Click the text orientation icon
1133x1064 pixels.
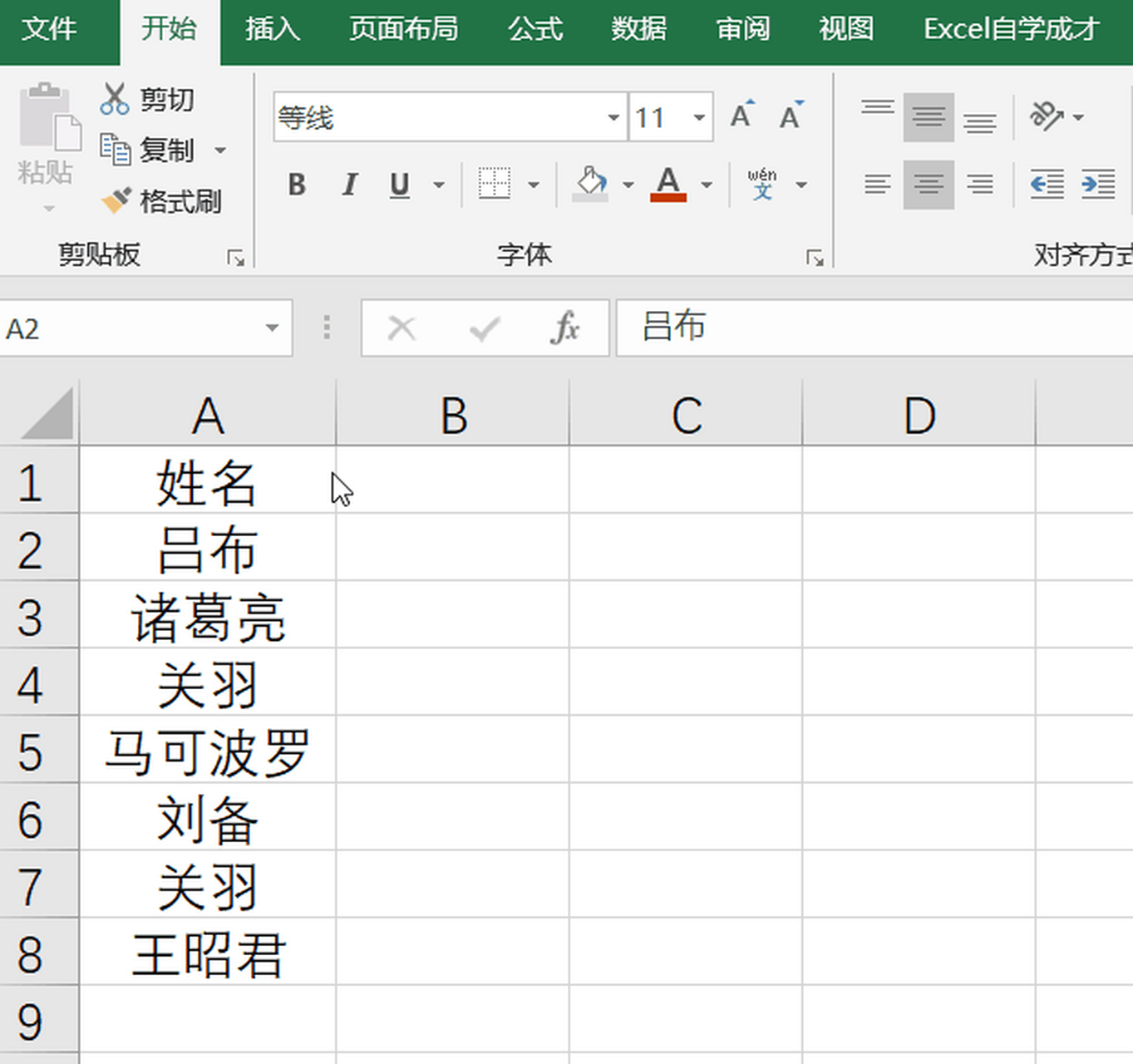pos(1047,116)
